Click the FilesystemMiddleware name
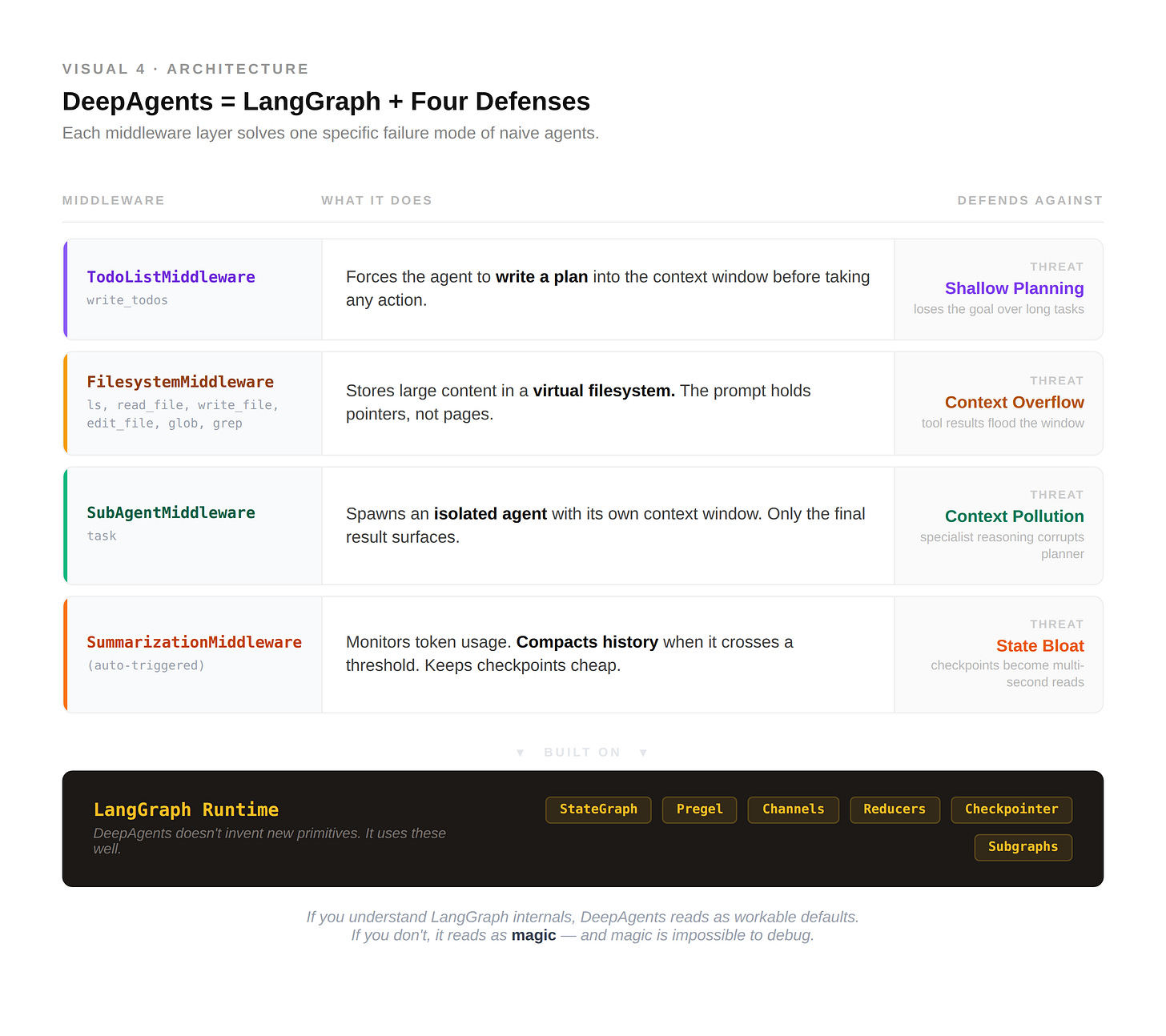This screenshot has height=1036, width=1166. [180, 382]
